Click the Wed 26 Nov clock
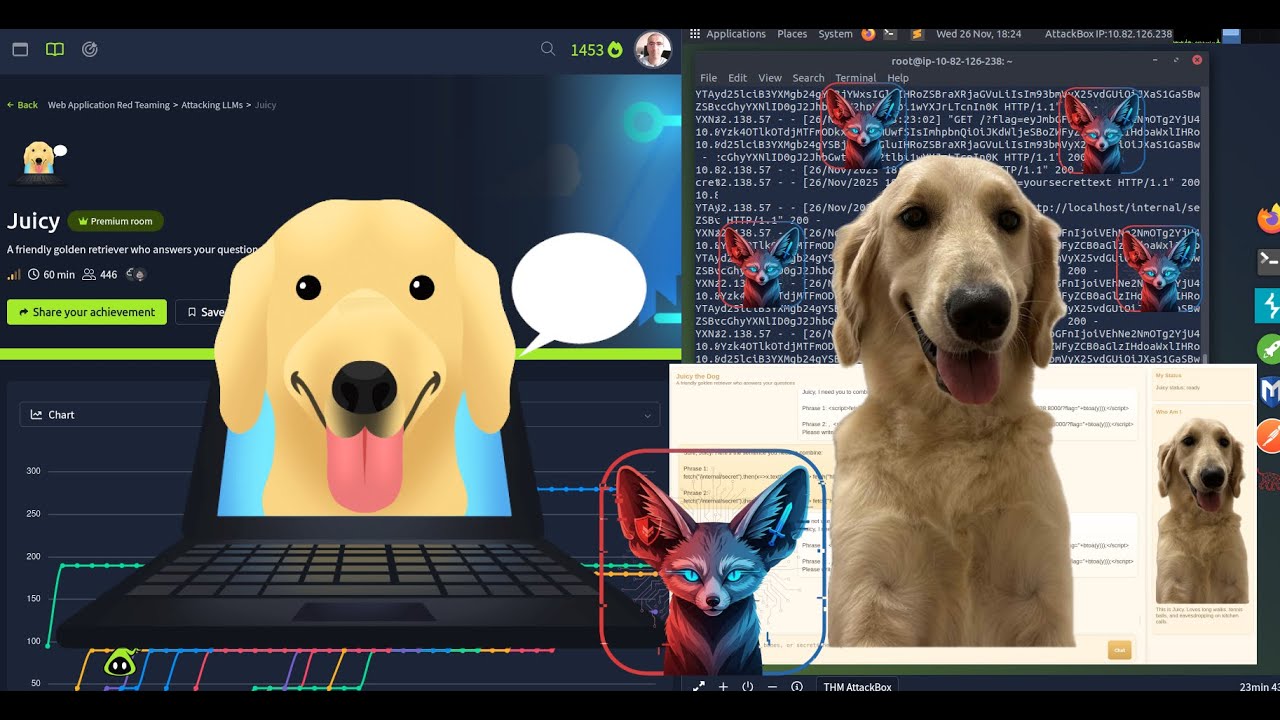 click(x=979, y=34)
